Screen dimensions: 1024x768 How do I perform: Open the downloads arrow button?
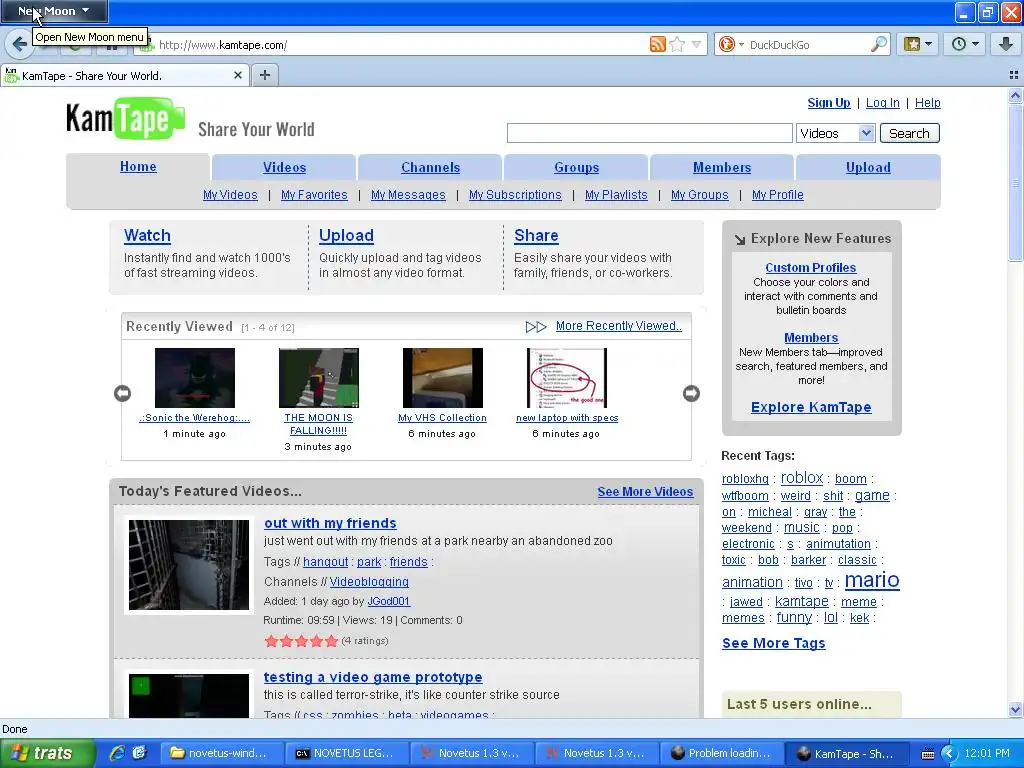pos(1006,44)
